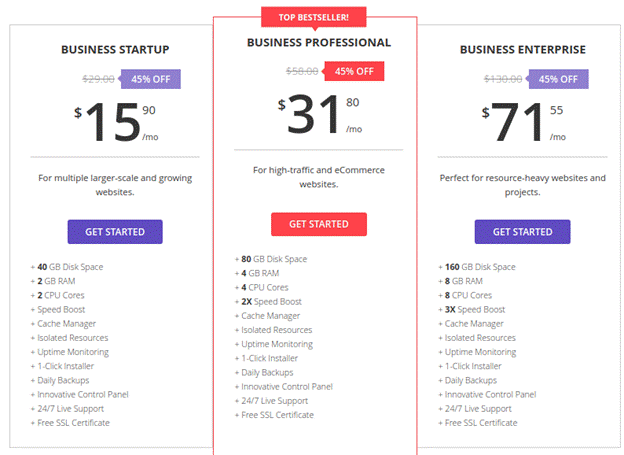Screen dimensions: 624x455
Task: Click the crossed-out $130.00 original price
Action: coord(504,79)
